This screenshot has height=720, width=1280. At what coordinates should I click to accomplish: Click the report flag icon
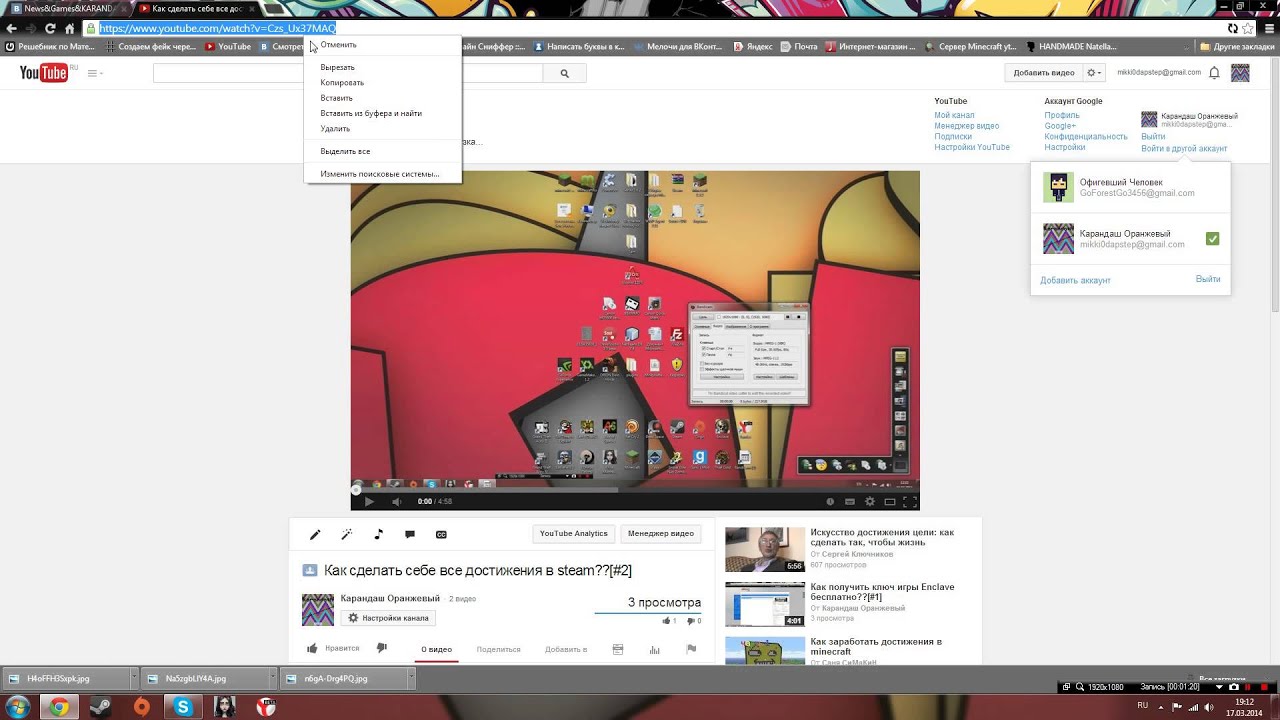click(x=691, y=650)
